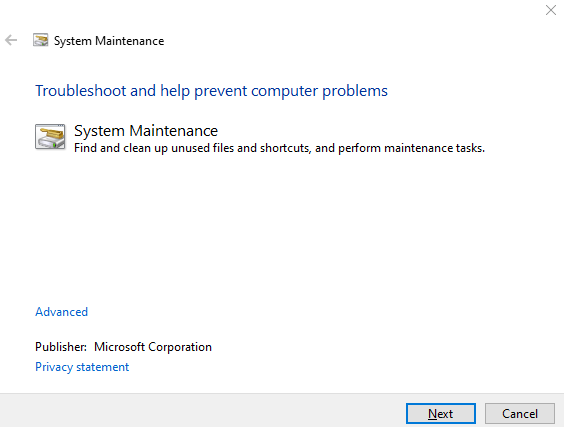Select the large System Maintenance drive icon
Screen dimensions: 564x427
[x=50, y=137]
